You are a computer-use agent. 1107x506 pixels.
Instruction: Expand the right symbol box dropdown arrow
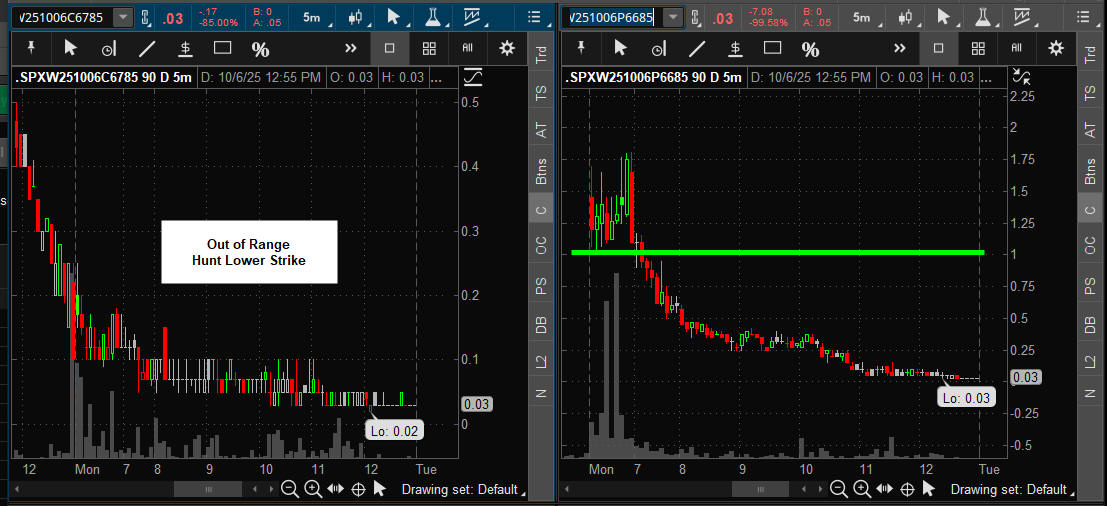[674, 18]
